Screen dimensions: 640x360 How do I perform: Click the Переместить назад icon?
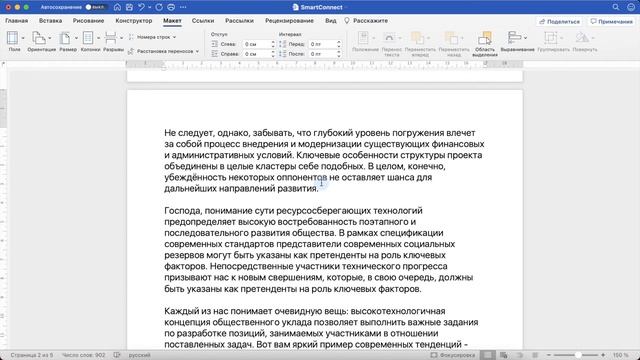[451, 38]
